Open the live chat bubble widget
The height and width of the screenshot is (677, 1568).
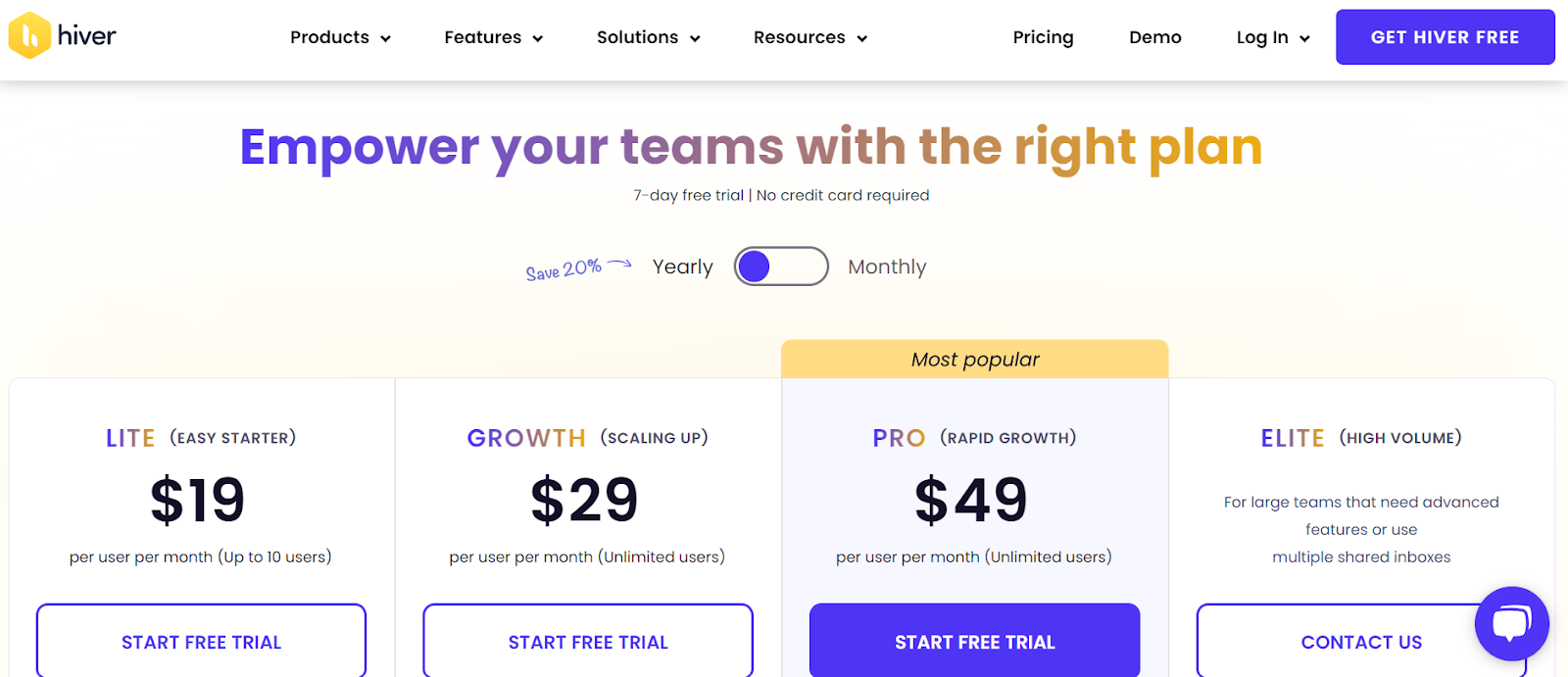pos(1511,624)
